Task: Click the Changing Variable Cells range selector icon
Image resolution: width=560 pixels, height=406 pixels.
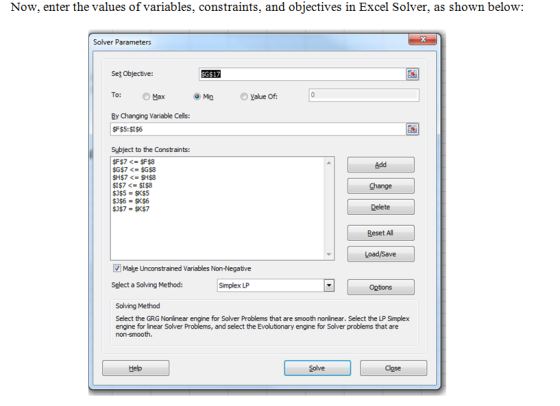Action: (412, 129)
